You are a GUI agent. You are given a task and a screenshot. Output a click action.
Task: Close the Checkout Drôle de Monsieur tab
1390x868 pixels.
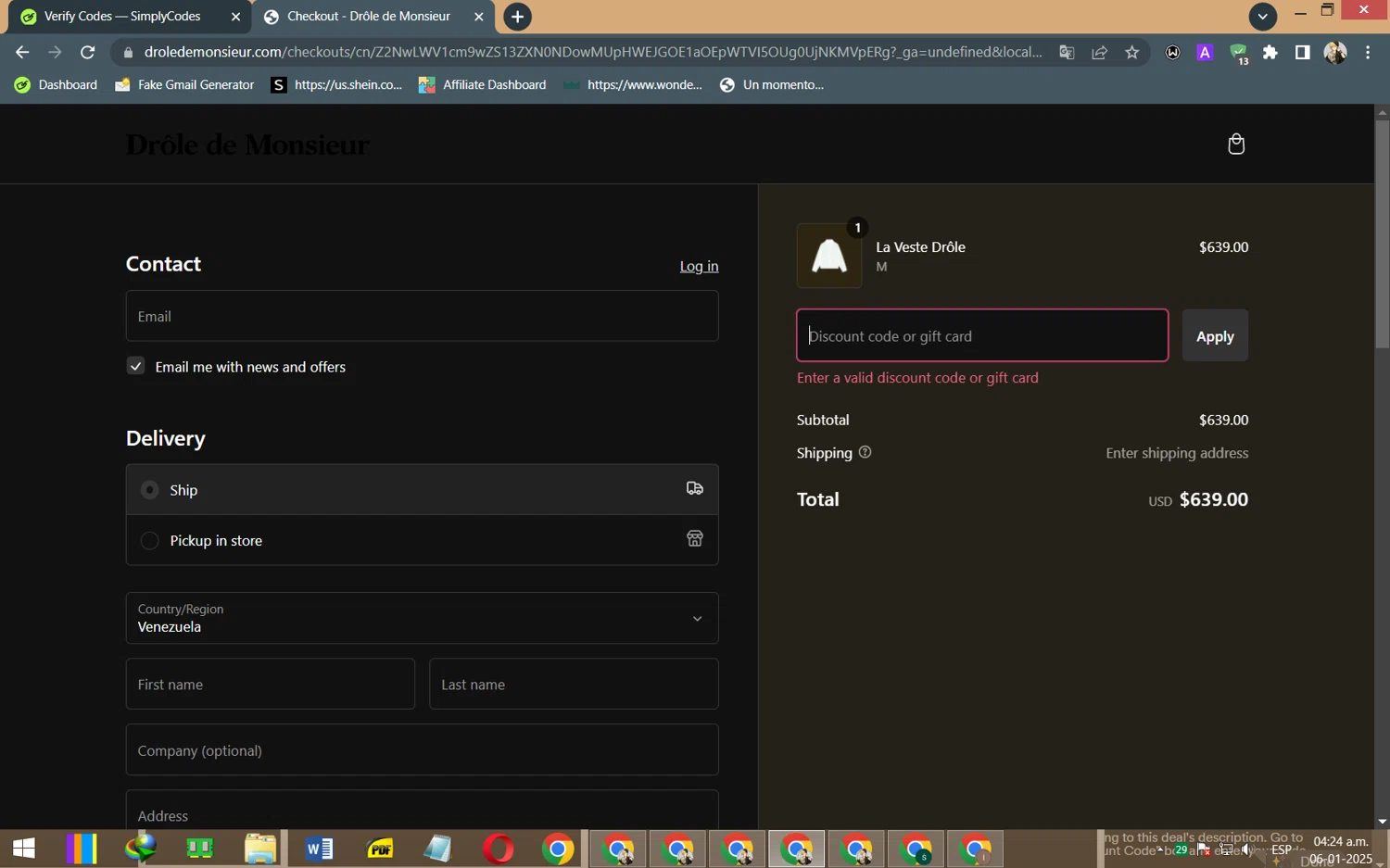click(x=478, y=17)
